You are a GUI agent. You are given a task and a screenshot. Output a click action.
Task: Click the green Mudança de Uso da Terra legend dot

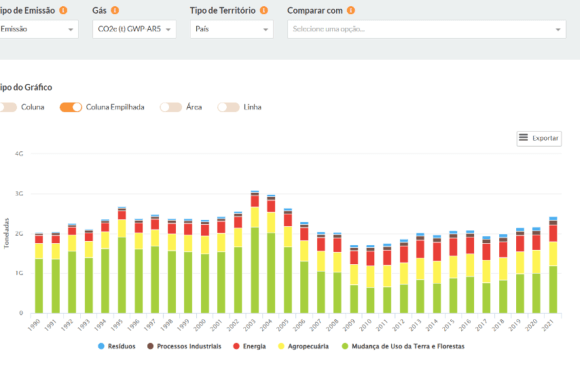tap(345, 346)
